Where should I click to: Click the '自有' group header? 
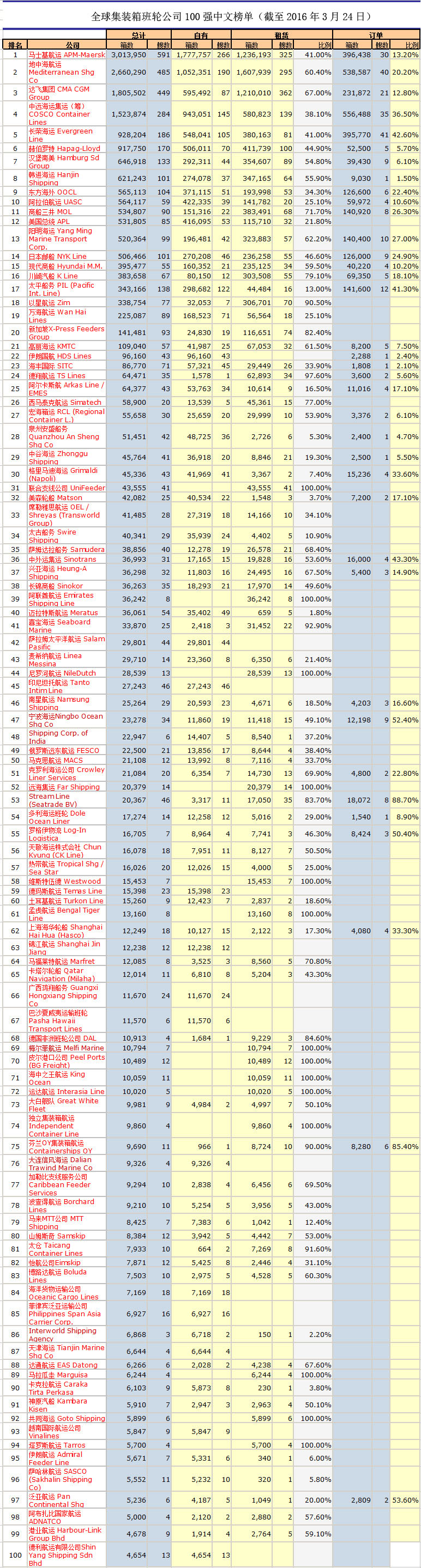pos(201,35)
